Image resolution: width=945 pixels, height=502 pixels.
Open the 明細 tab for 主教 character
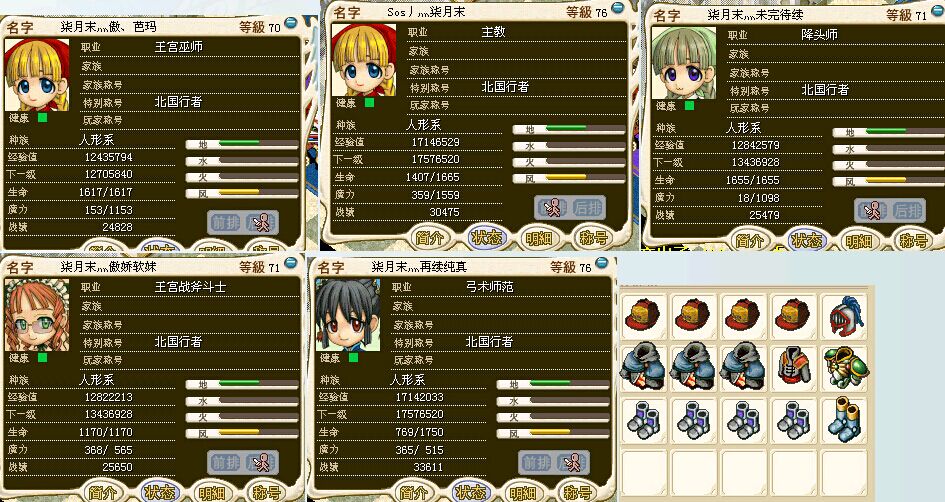pyautogui.click(x=539, y=238)
